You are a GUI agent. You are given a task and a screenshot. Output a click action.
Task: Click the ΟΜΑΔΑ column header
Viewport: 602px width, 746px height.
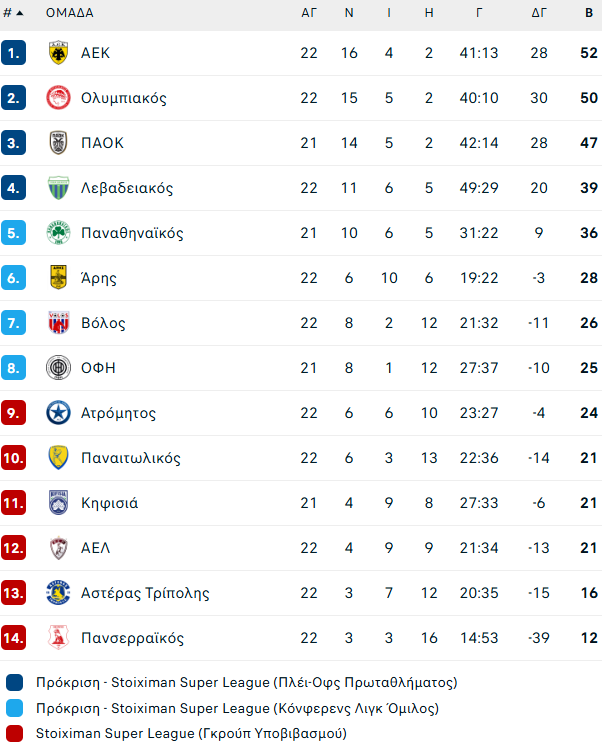[x=70, y=13]
